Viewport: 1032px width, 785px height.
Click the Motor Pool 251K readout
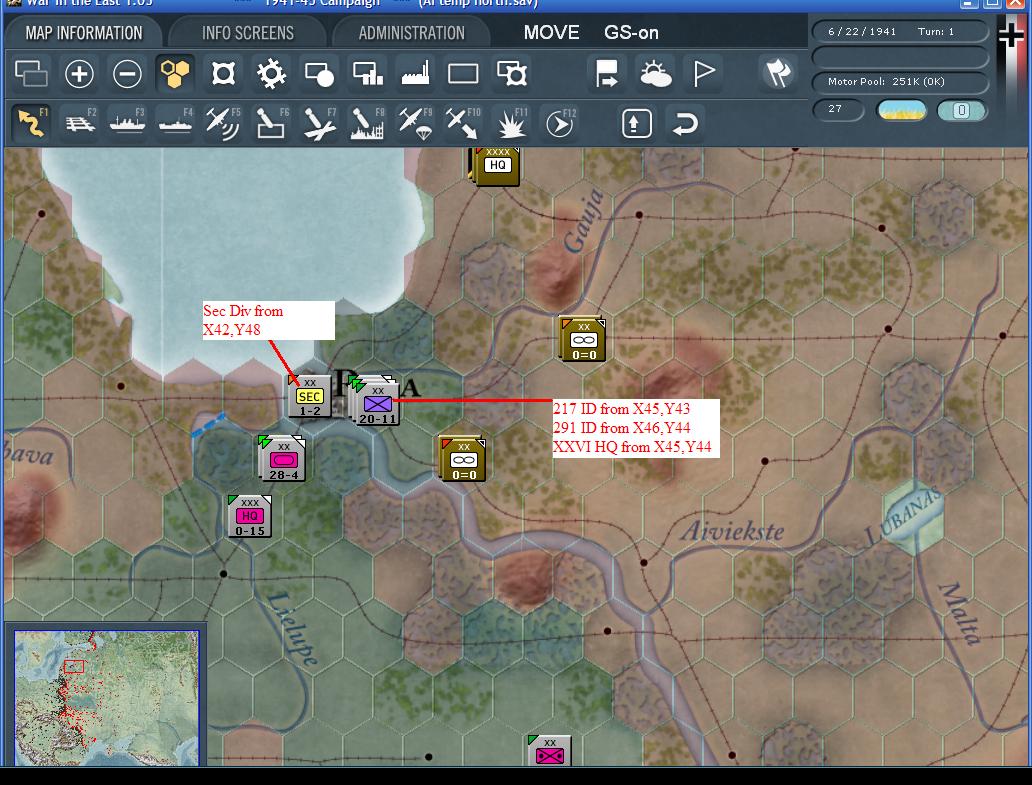coord(900,82)
